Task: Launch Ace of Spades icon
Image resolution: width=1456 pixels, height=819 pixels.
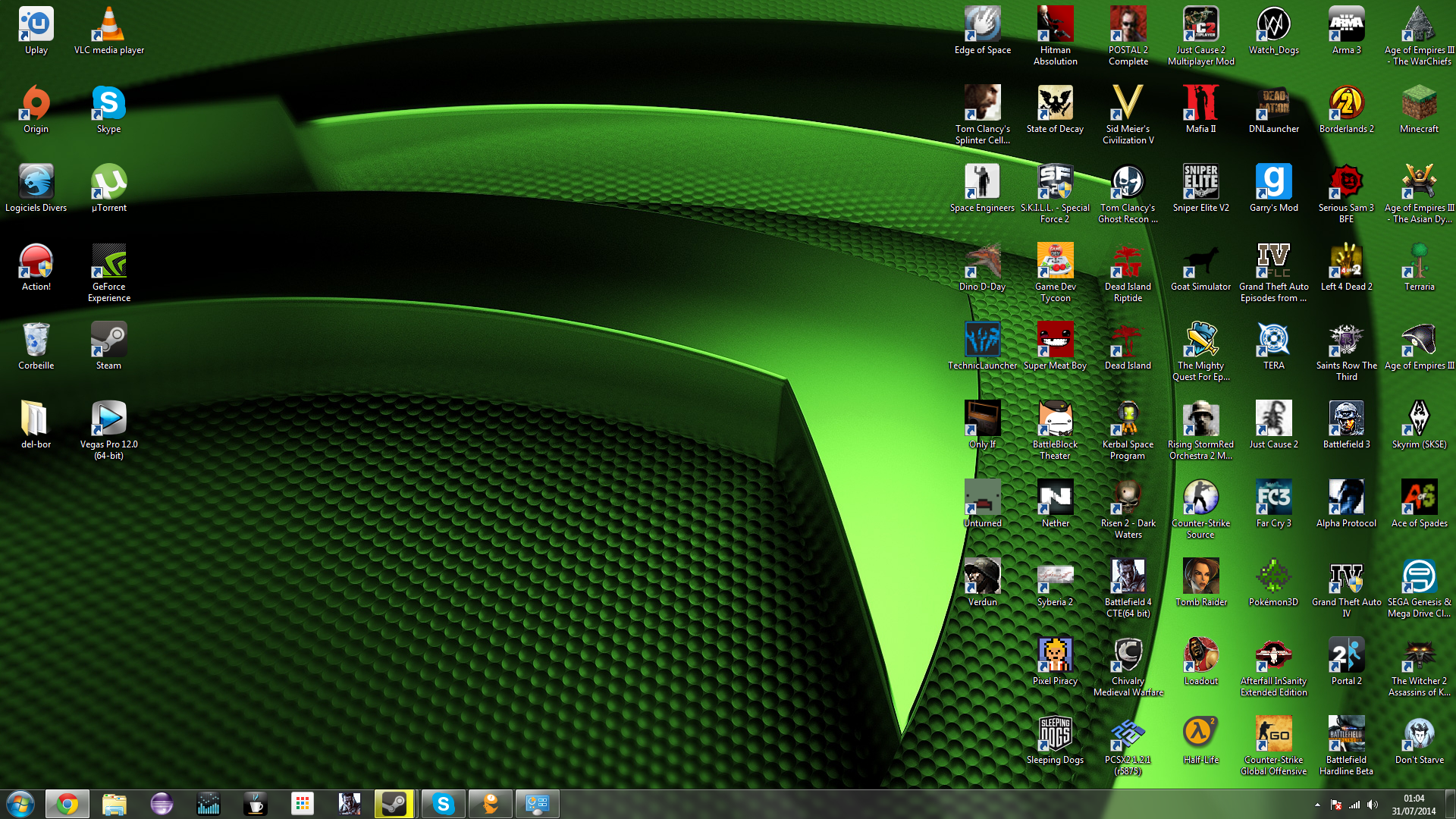Action: tap(1419, 504)
